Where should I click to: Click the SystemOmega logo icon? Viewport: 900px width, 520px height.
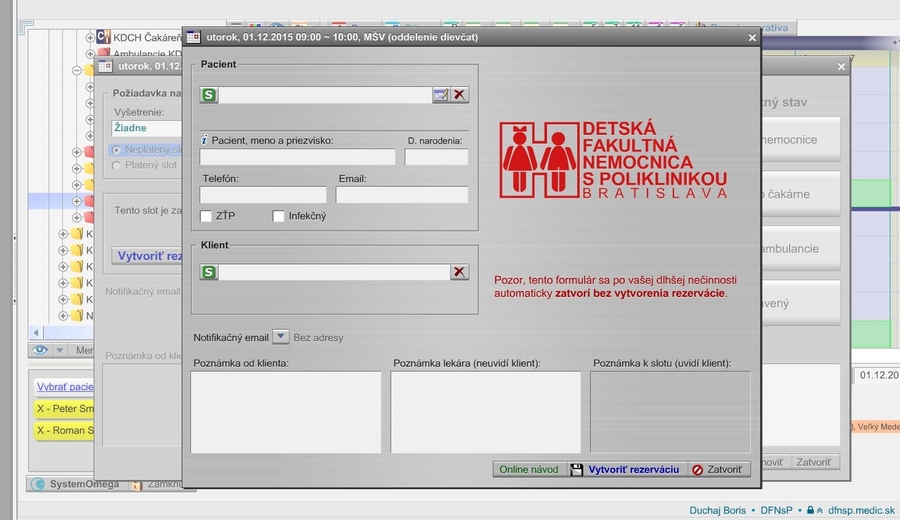(x=39, y=484)
